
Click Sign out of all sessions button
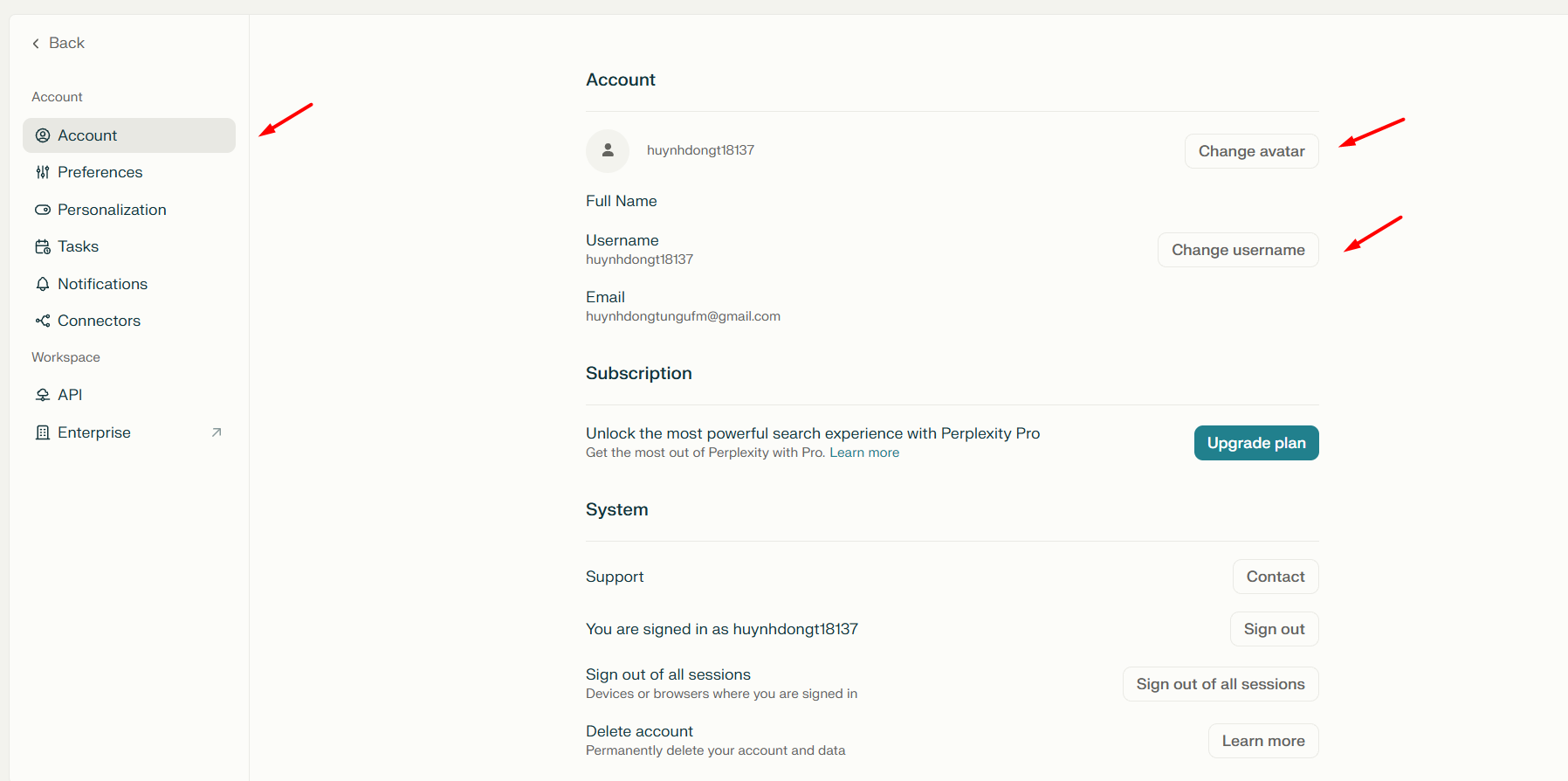point(1221,684)
